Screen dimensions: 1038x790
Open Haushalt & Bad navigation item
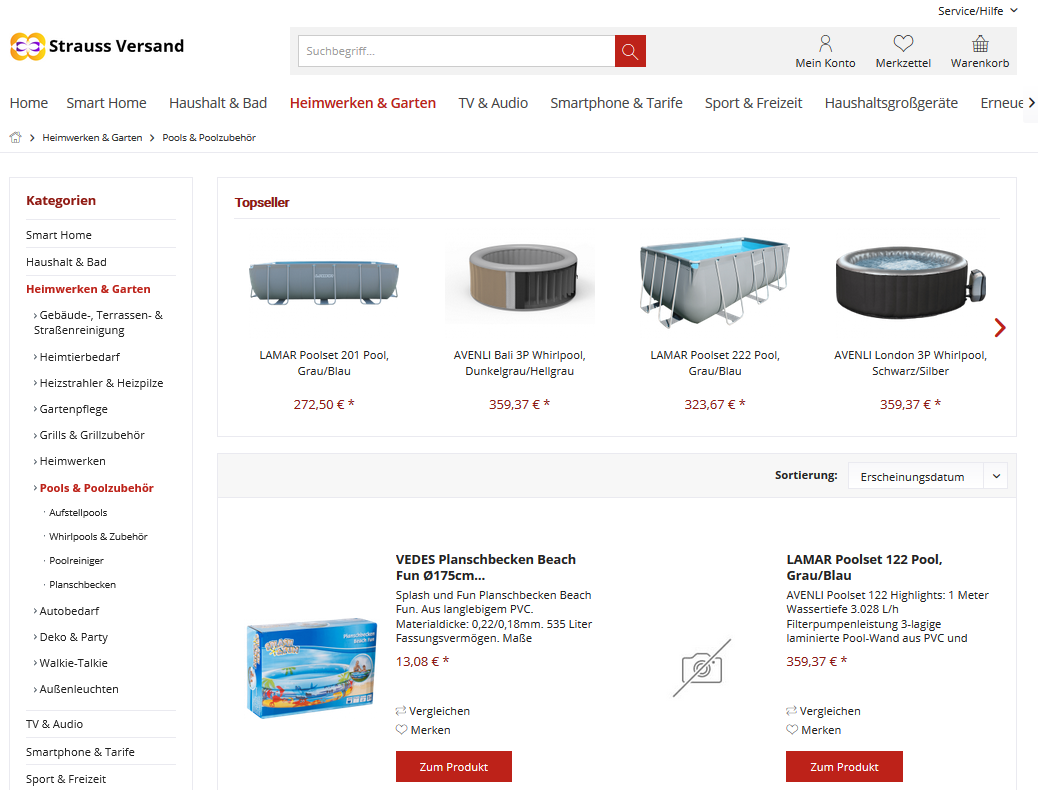218,103
